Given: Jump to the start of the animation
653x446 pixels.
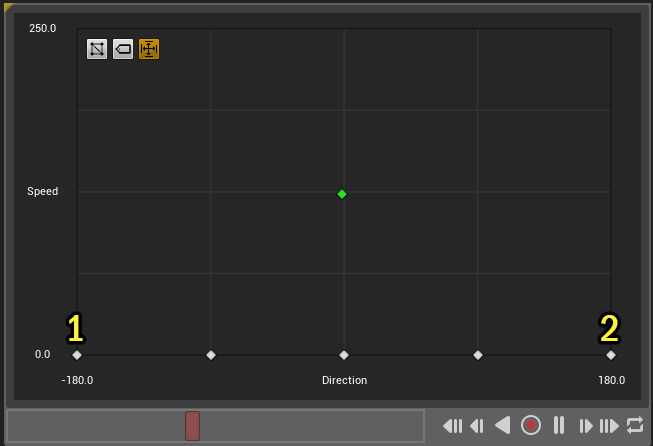Looking at the screenshot, I should tap(453, 426).
